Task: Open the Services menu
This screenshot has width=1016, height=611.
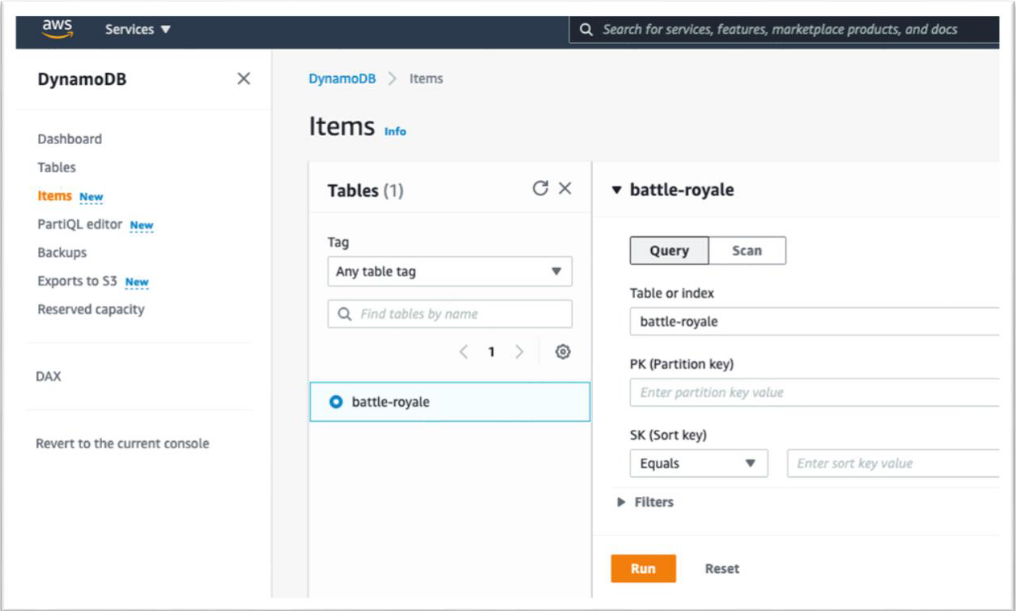Action: [137, 29]
